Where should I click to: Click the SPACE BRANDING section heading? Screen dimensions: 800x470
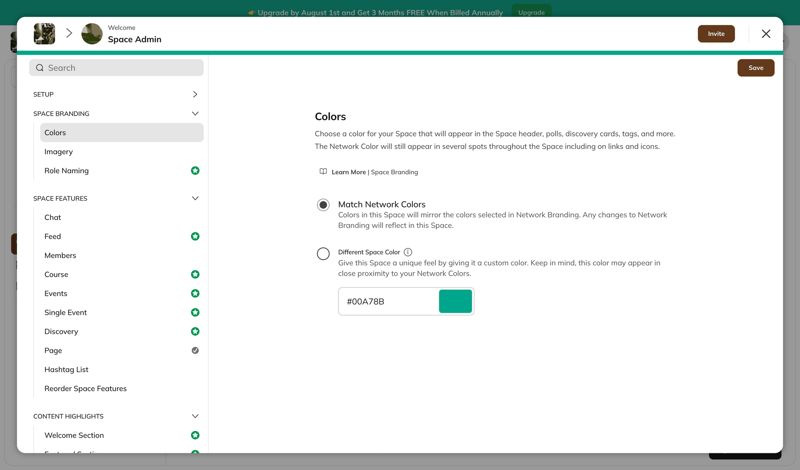tap(61, 113)
